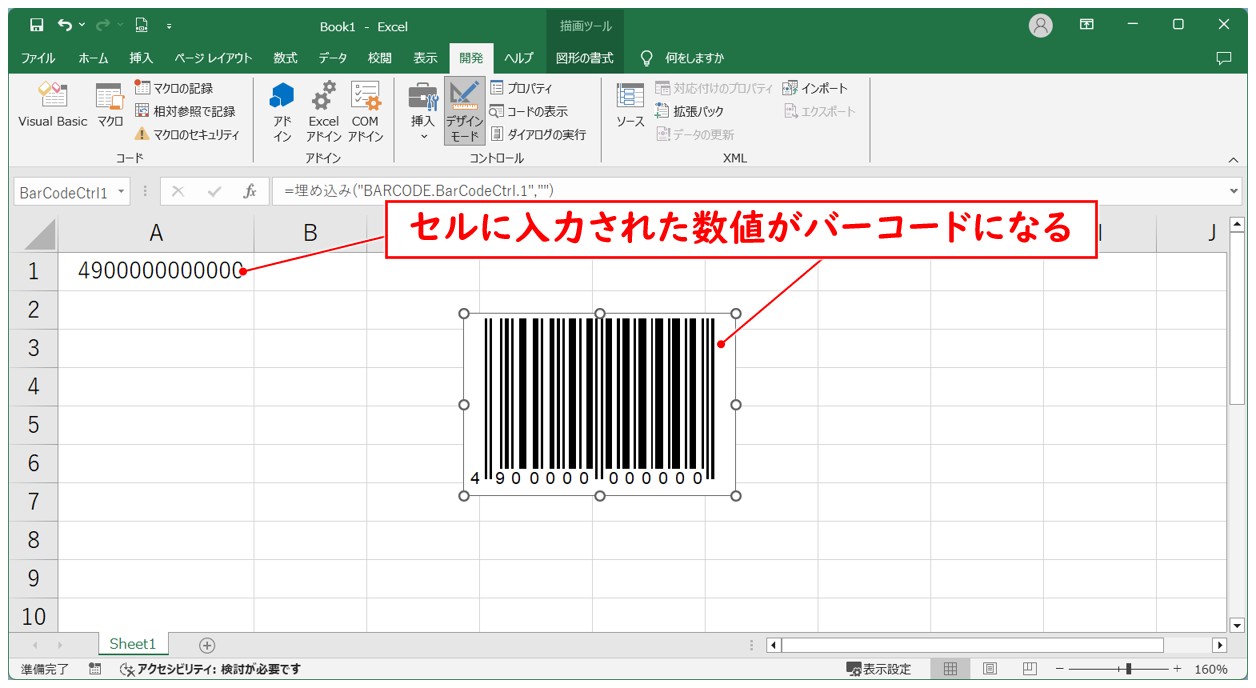The height and width of the screenshot is (688, 1256).
Task: Open the undo history dropdown arrow
Action: pos(82,25)
